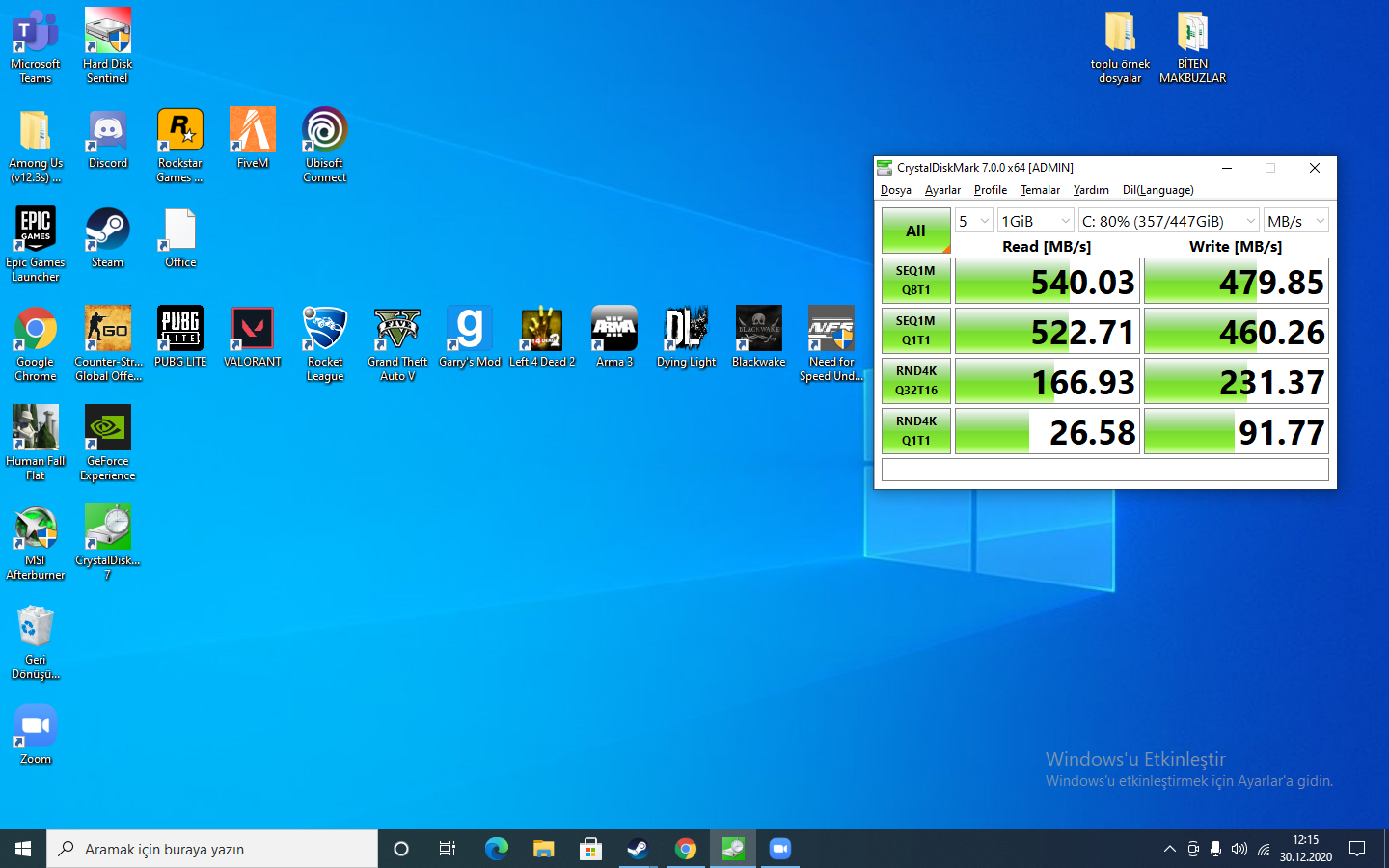Click the Zoom desktop shortcut
Image resolution: width=1389 pixels, height=868 pixels.
(x=36, y=734)
